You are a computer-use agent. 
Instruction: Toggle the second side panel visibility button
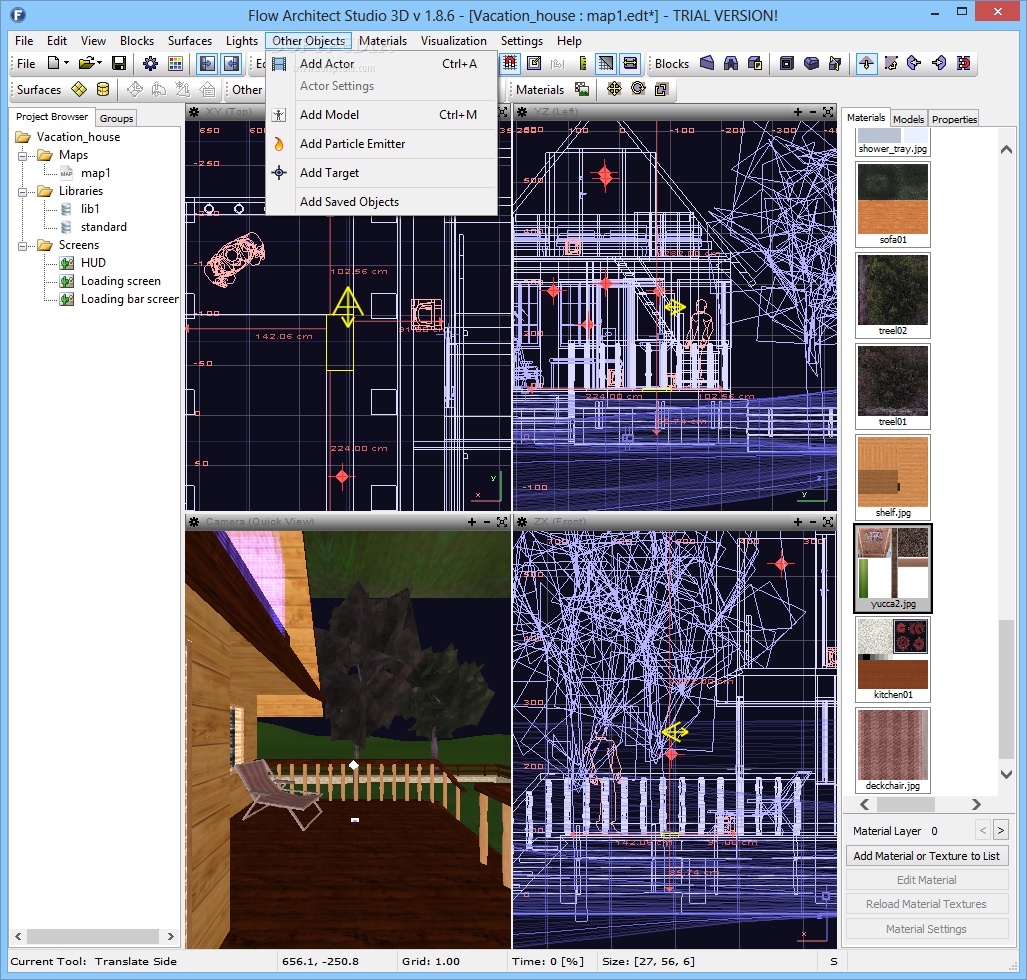coord(232,64)
